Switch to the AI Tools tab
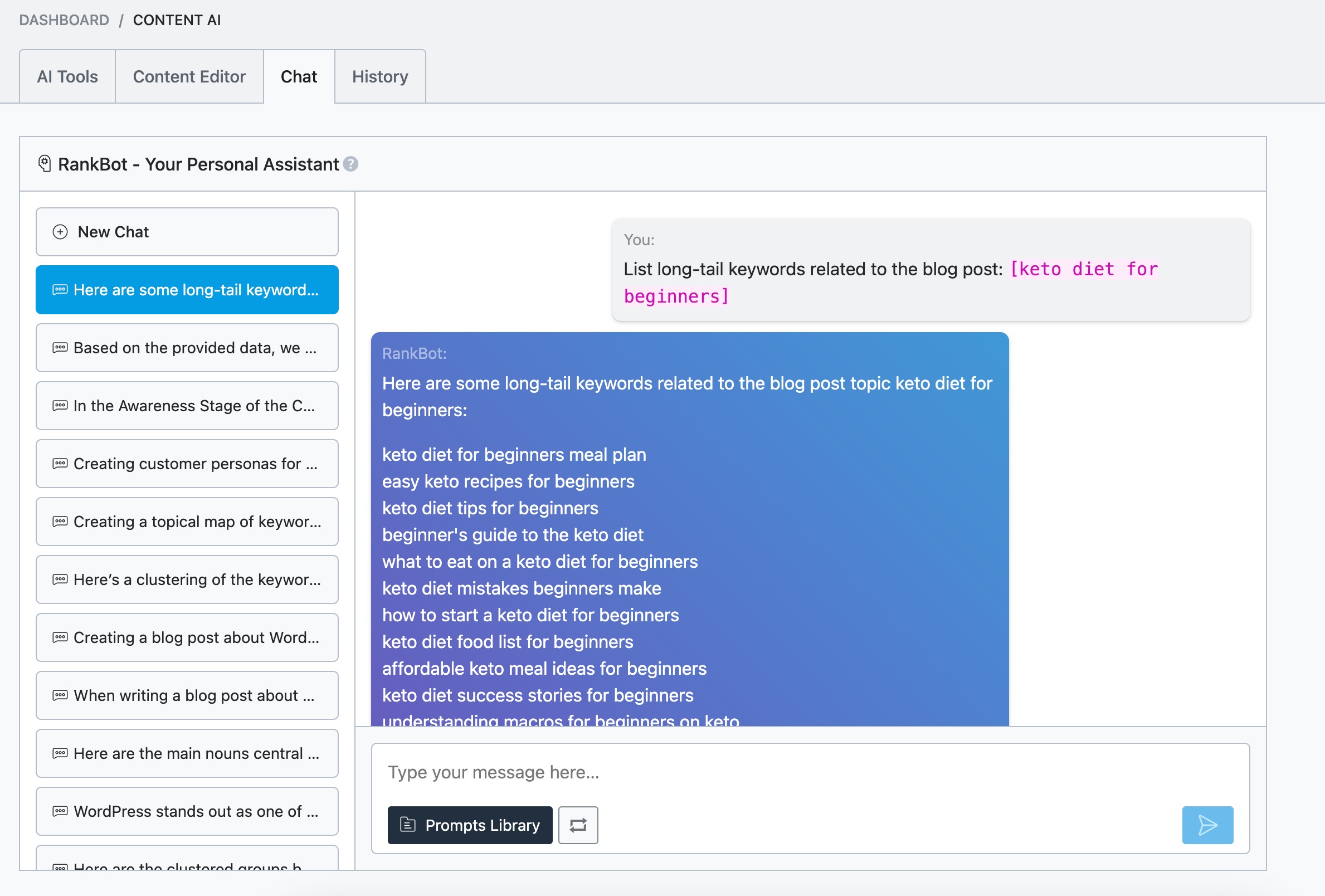Screen dimensions: 1325x896 point(67,76)
